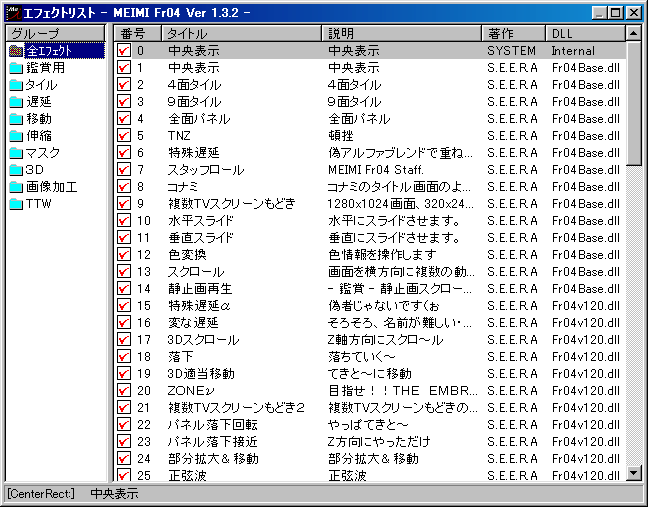The height and width of the screenshot is (507, 648).
Task: Select the 部分拡大＆移動 title in row 24
Action: click(x=213, y=459)
